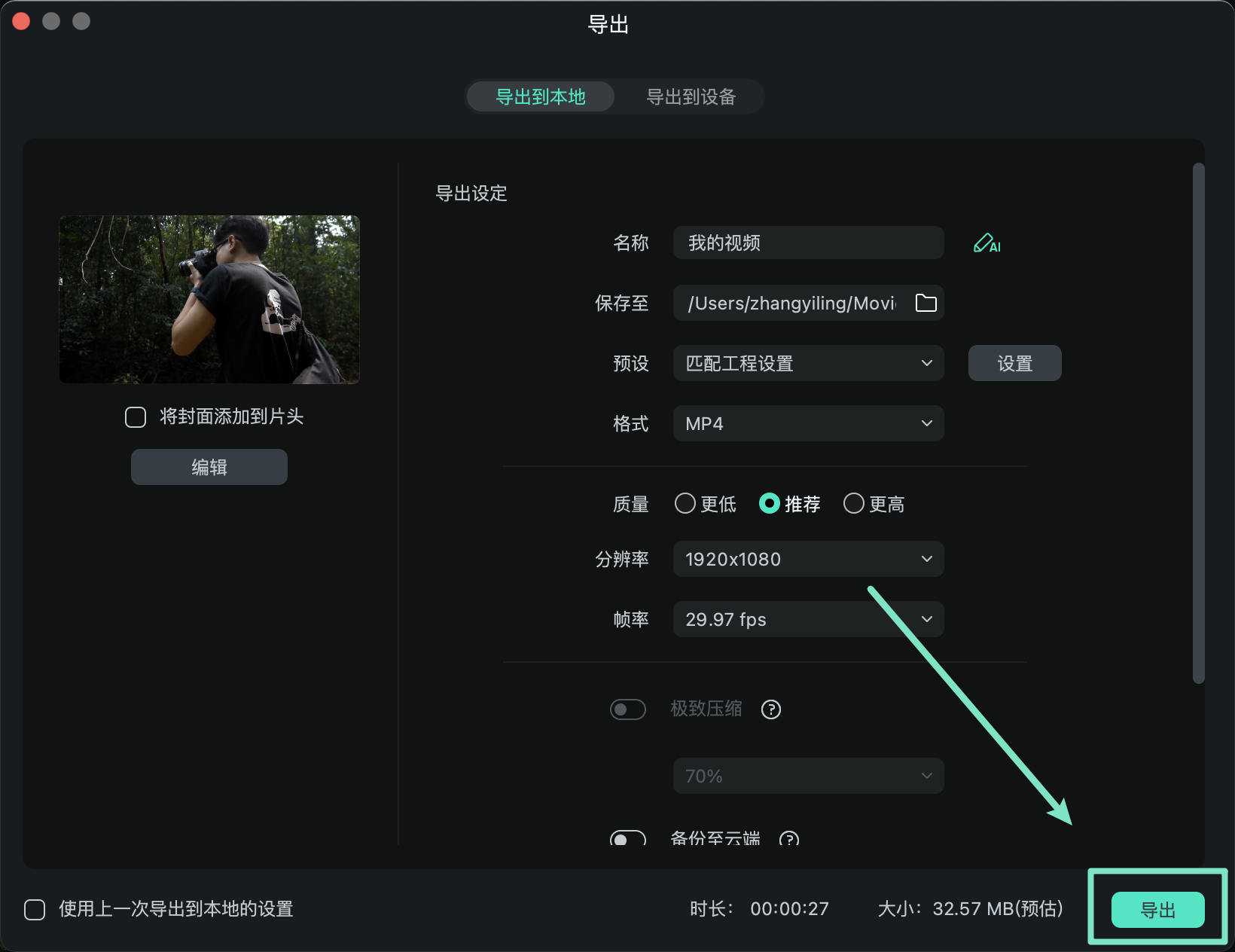1235x952 pixels.
Task: Click the 导出 export button
Action: [x=1157, y=910]
